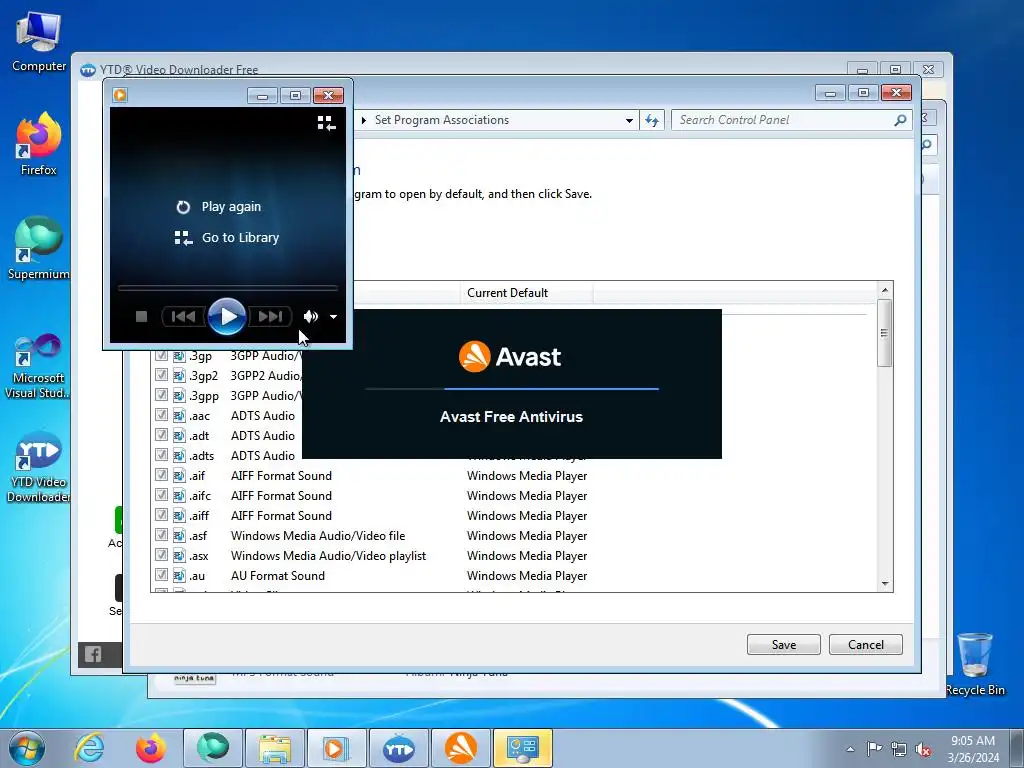
Task: Open Firefox desktop shortcut
Action: (x=39, y=144)
